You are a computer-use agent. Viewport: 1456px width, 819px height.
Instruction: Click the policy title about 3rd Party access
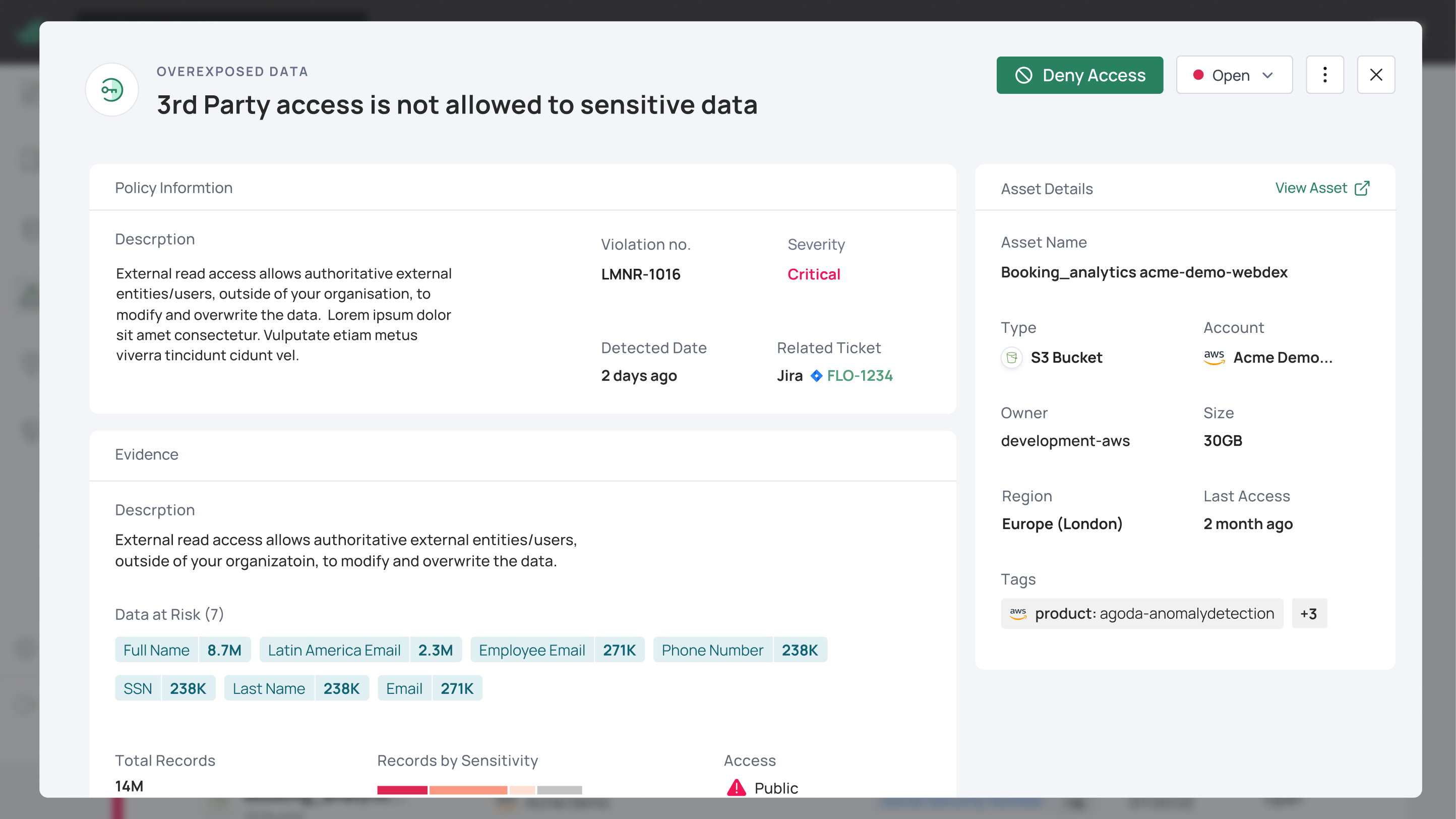pyautogui.click(x=457, y=105)
